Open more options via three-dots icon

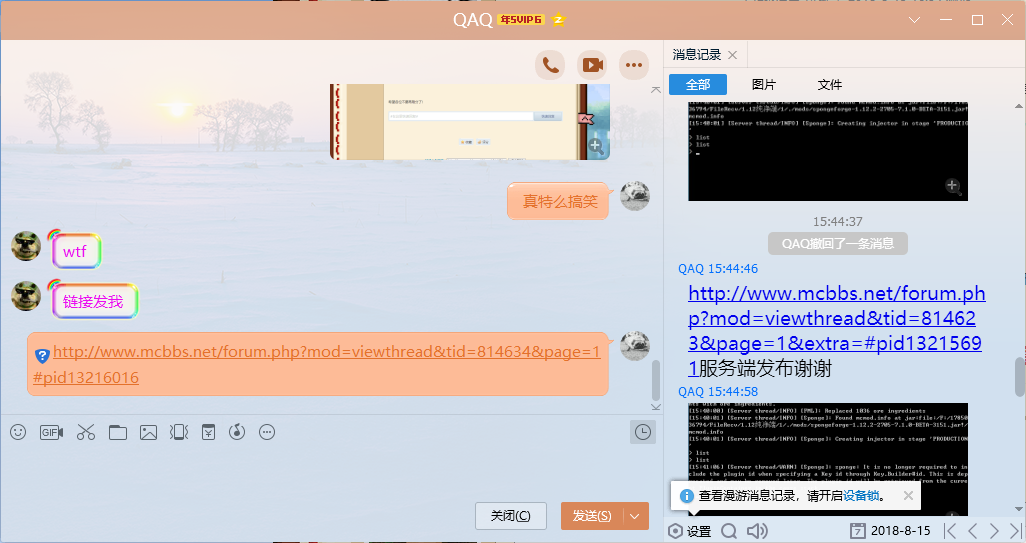[x=633, y=65]
